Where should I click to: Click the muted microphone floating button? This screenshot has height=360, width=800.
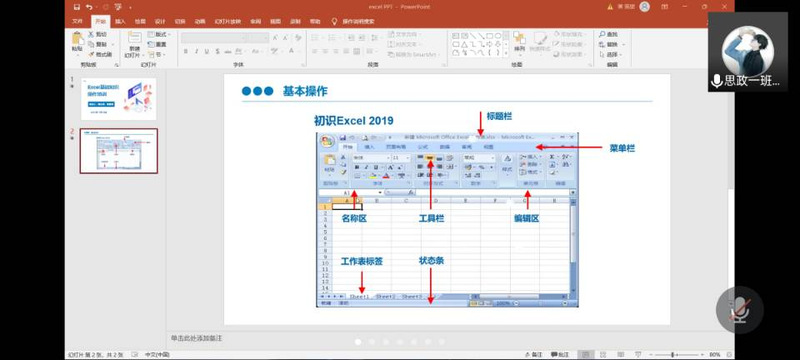[739, 310]
